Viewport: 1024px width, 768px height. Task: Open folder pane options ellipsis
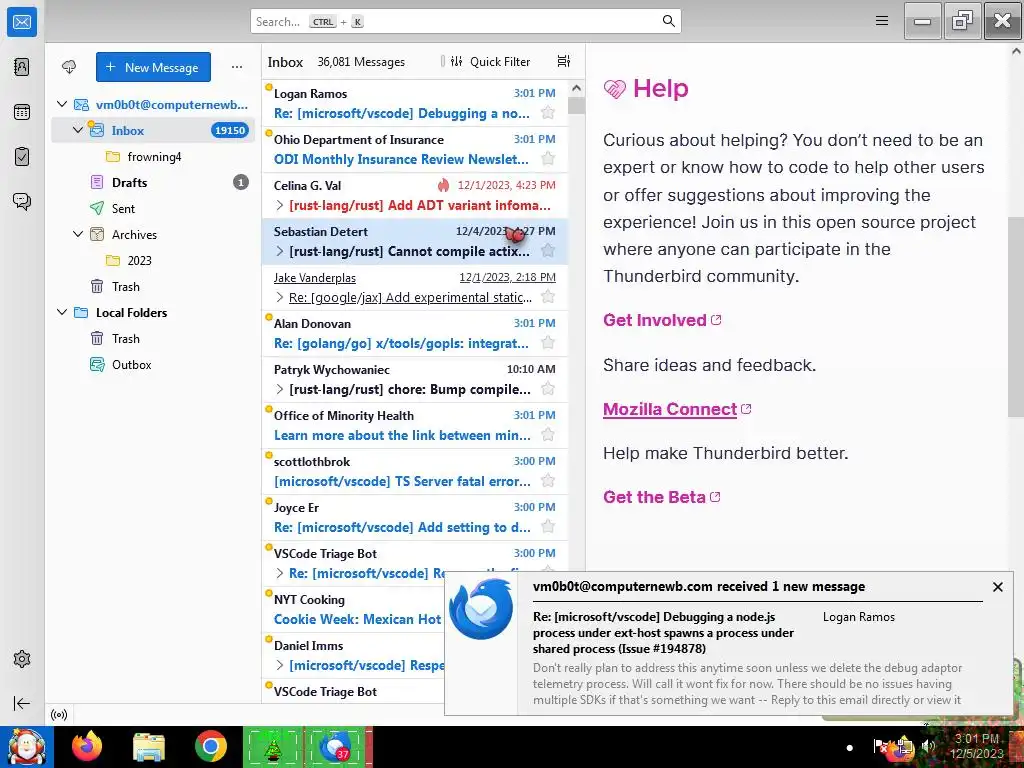[x=236, y=67]
